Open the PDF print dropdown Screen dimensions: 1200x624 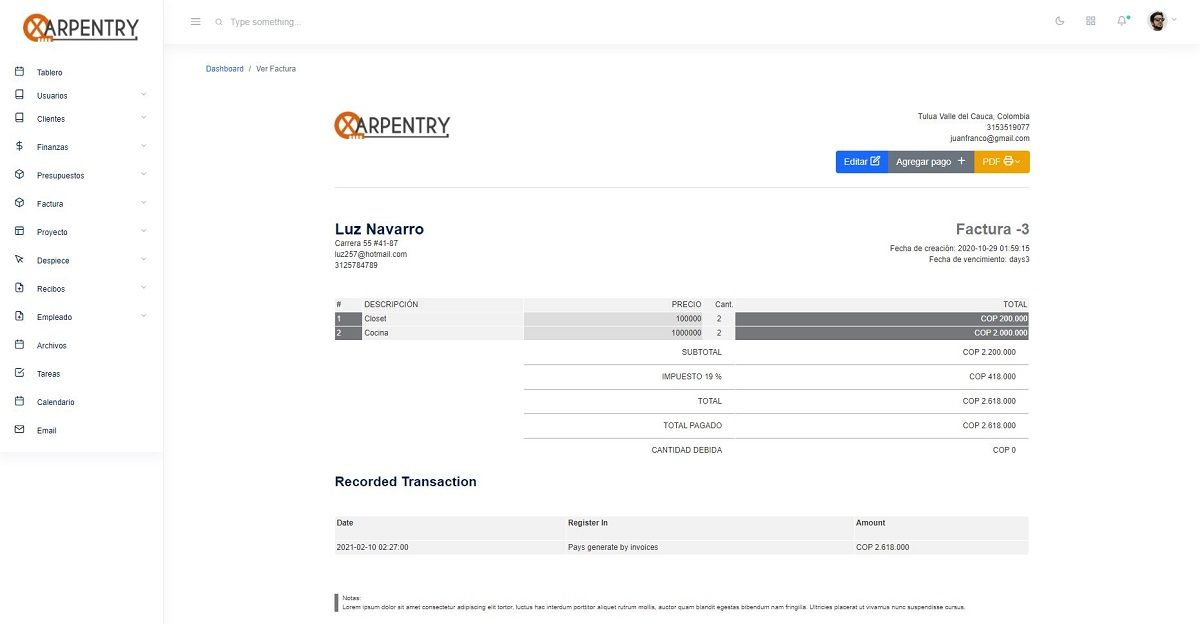[x=1001, y=162]
